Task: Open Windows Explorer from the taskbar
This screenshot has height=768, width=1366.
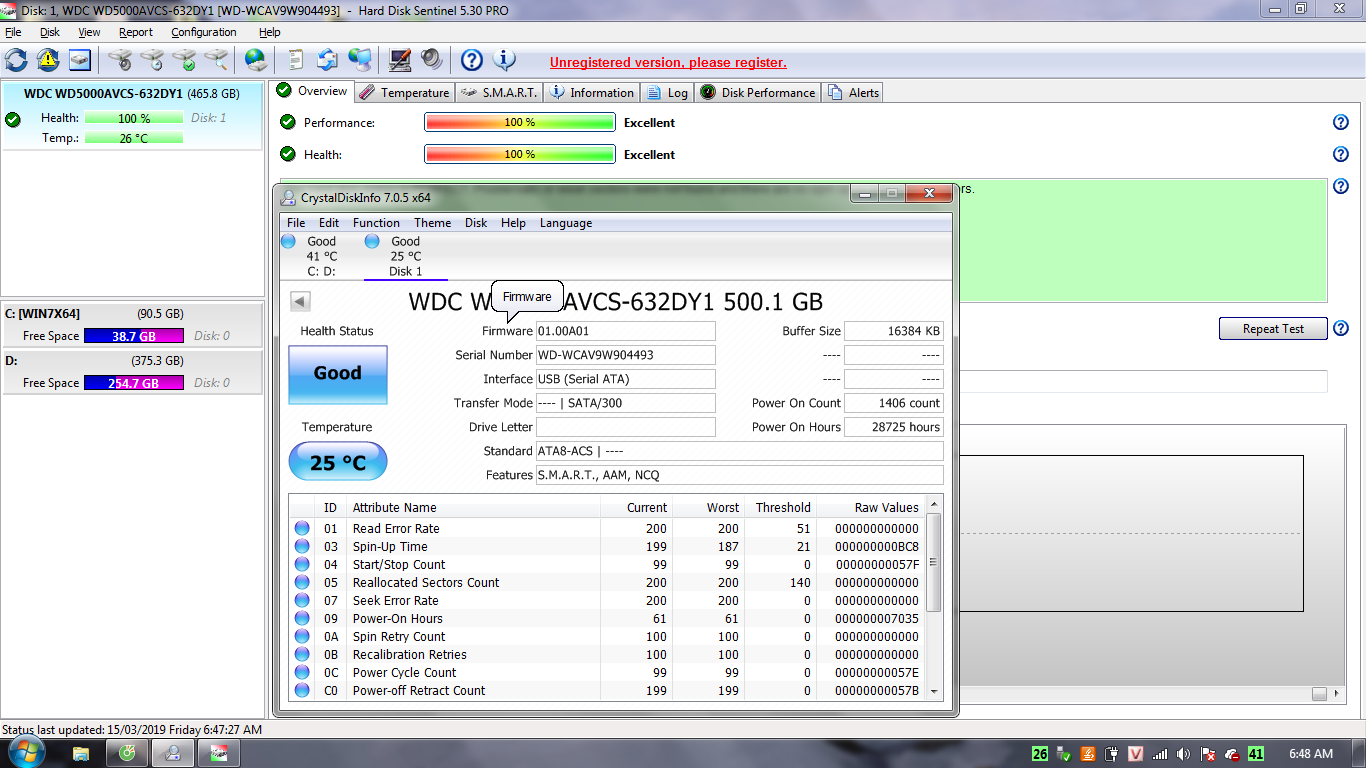Action: (x=81, y=753)
